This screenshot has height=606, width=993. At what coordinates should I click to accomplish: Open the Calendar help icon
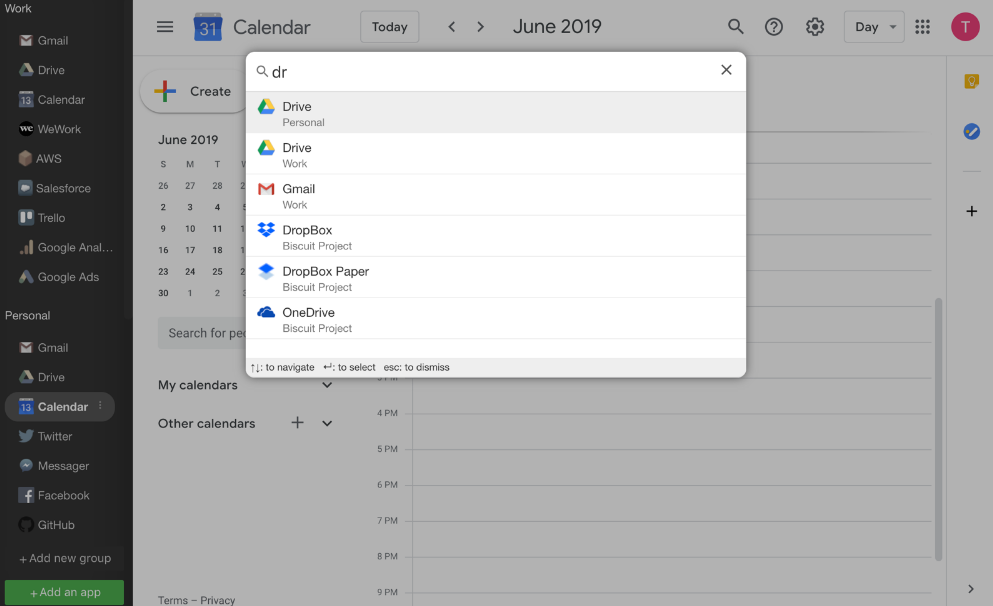[x=774, y=27]
